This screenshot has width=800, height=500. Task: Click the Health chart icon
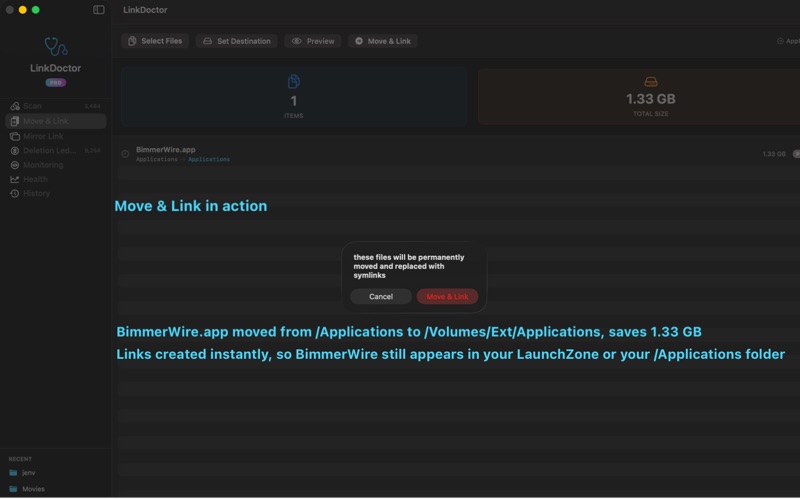(x=15, y=179)
